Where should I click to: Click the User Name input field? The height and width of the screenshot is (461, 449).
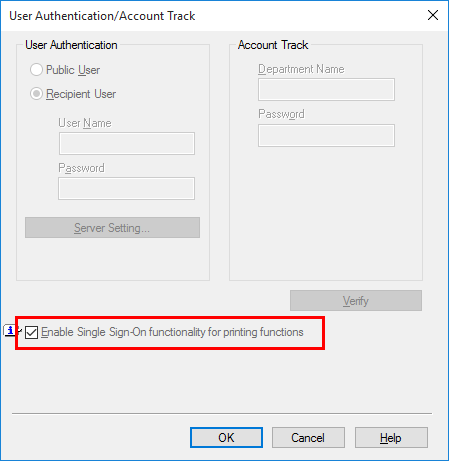coord(127,144)
